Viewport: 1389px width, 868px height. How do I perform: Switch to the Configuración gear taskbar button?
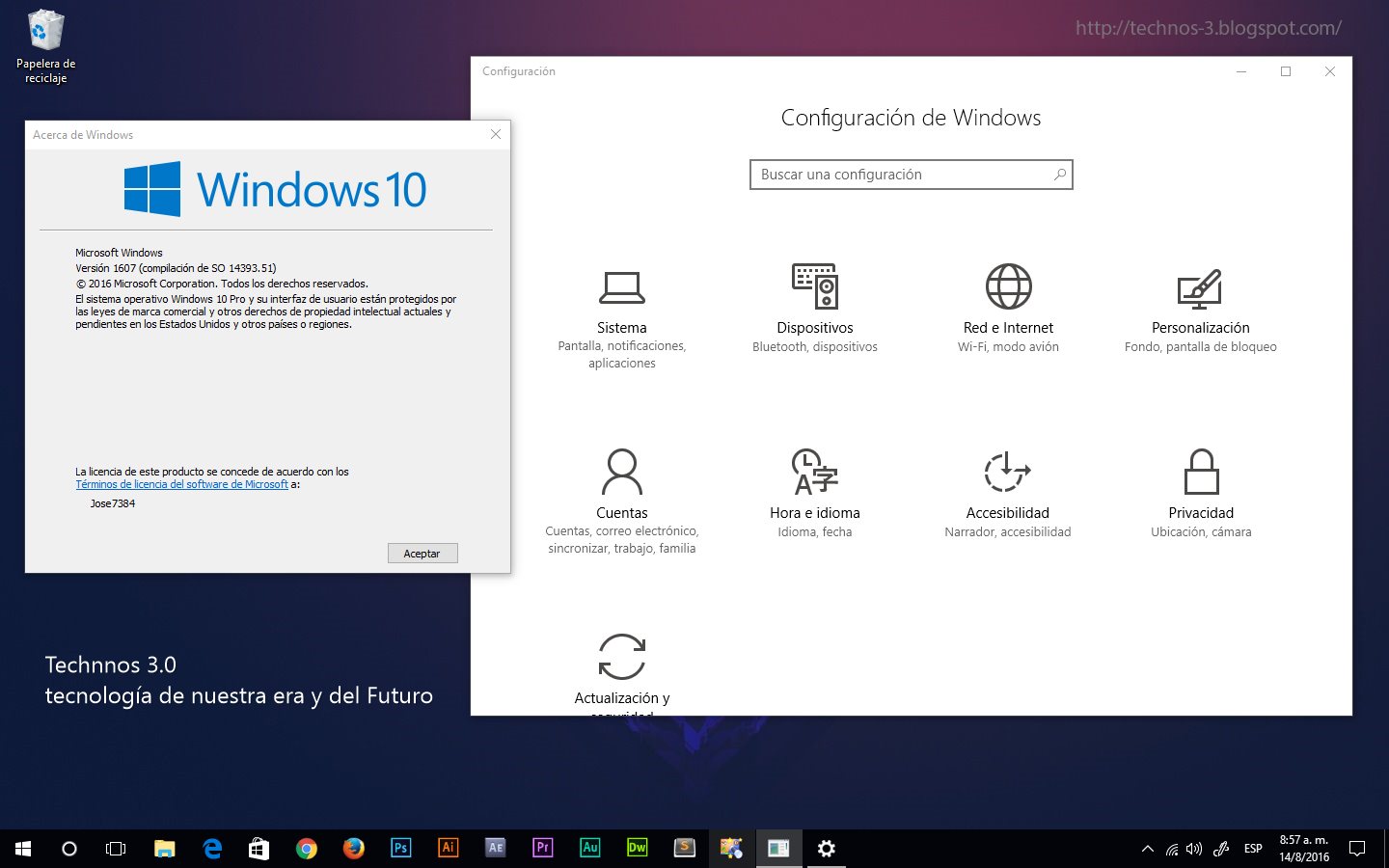[x=827, y=849]
